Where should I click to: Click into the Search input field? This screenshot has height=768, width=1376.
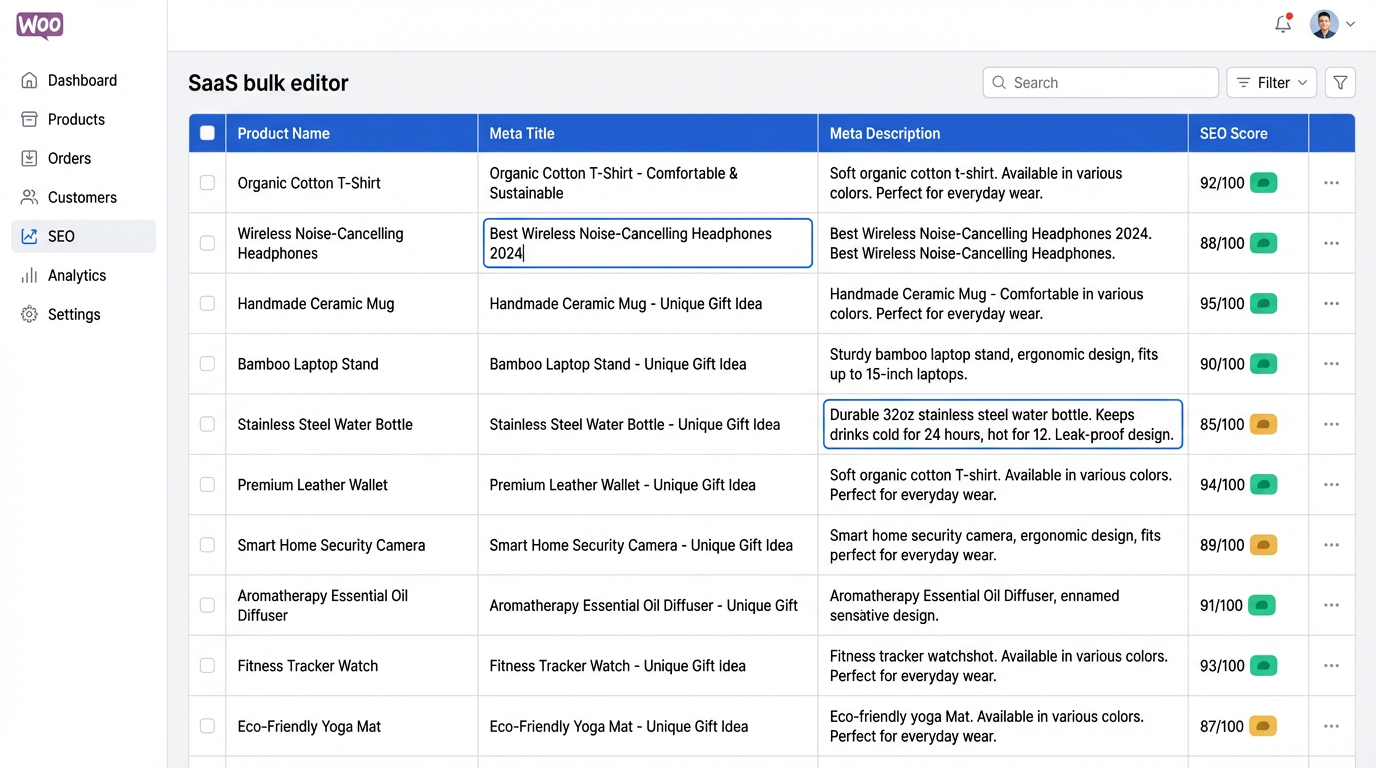1110,83
